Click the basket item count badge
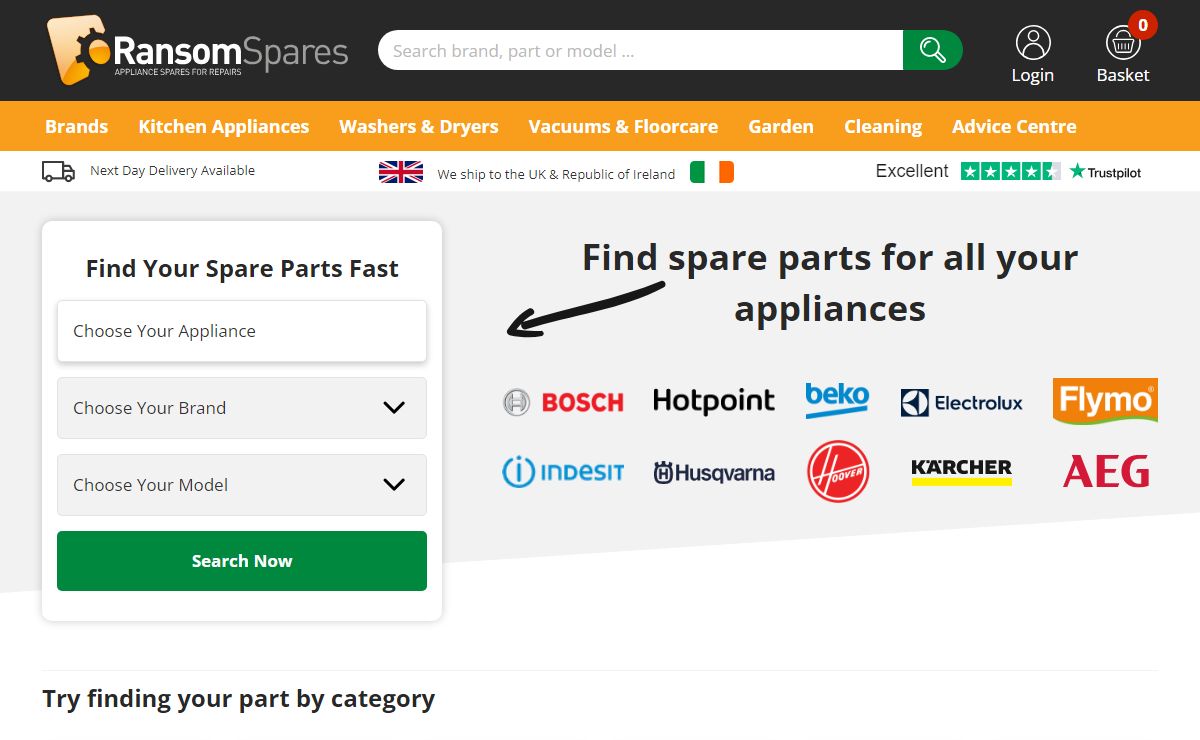The image size is (1200, 740). [1142, 24]
